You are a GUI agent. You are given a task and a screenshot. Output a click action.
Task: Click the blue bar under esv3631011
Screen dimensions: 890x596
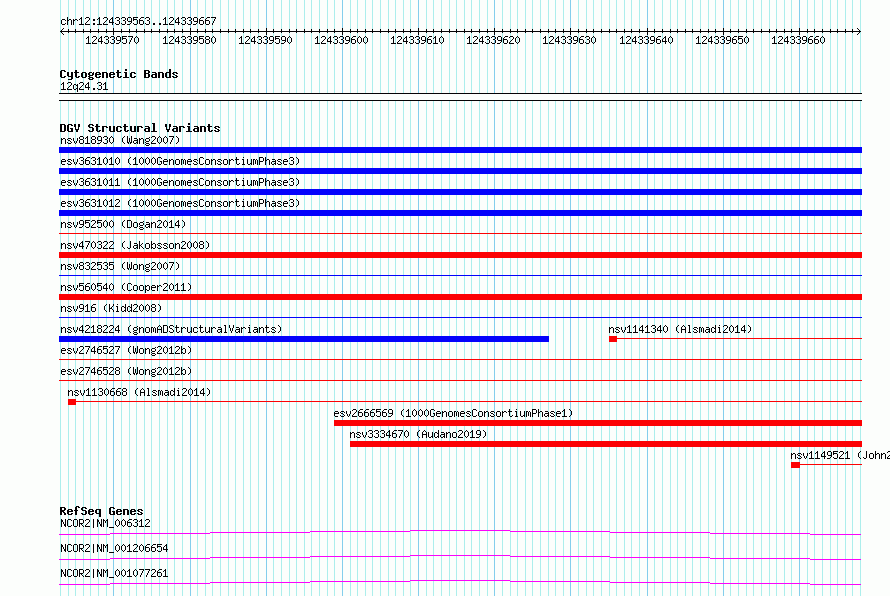(x=460, y=192)
